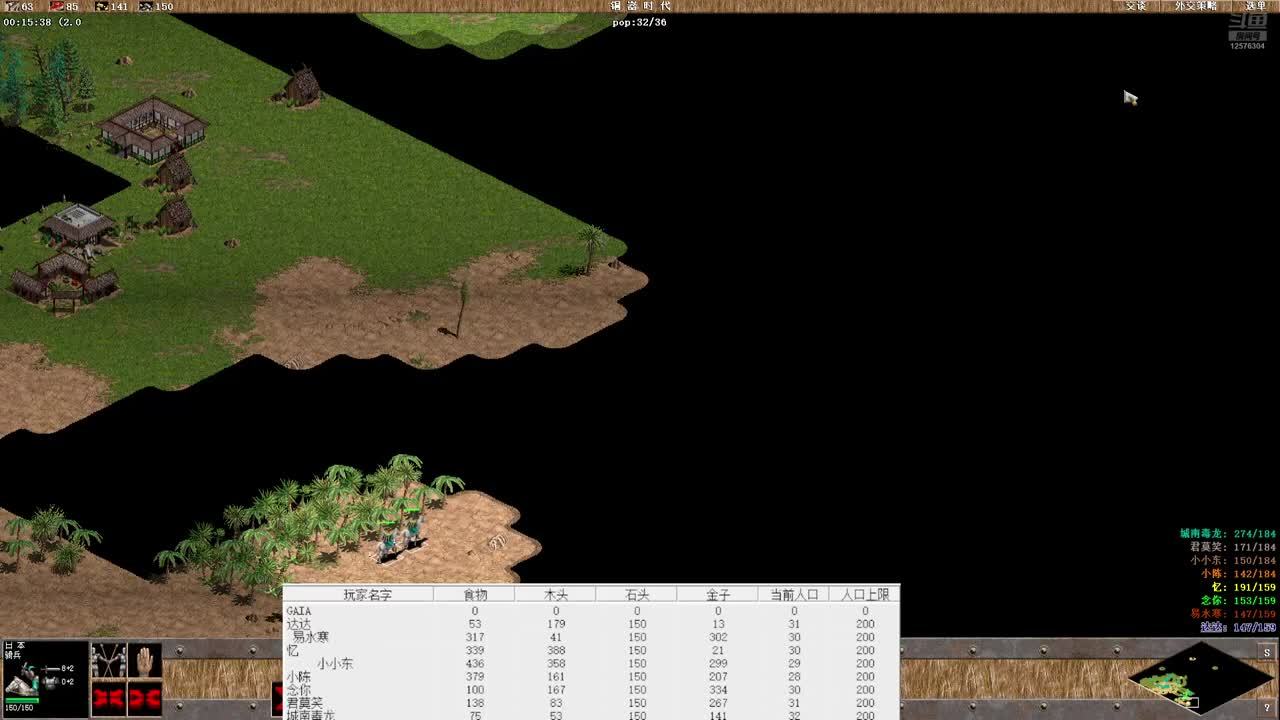Select the hand stop command icon

pyautogui.click(x=145, y=660)
